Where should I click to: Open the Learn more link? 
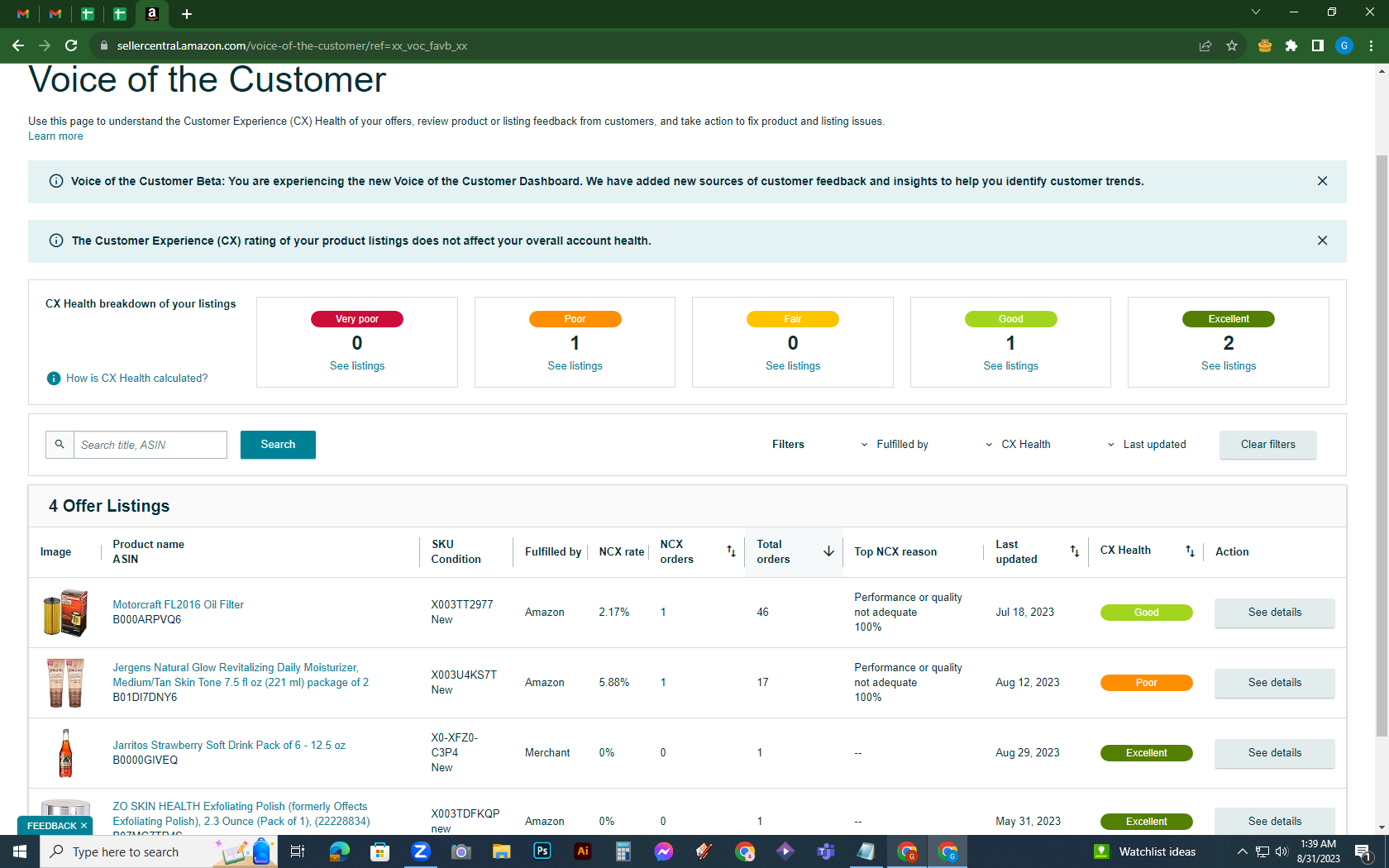click(x=55, y=136)
